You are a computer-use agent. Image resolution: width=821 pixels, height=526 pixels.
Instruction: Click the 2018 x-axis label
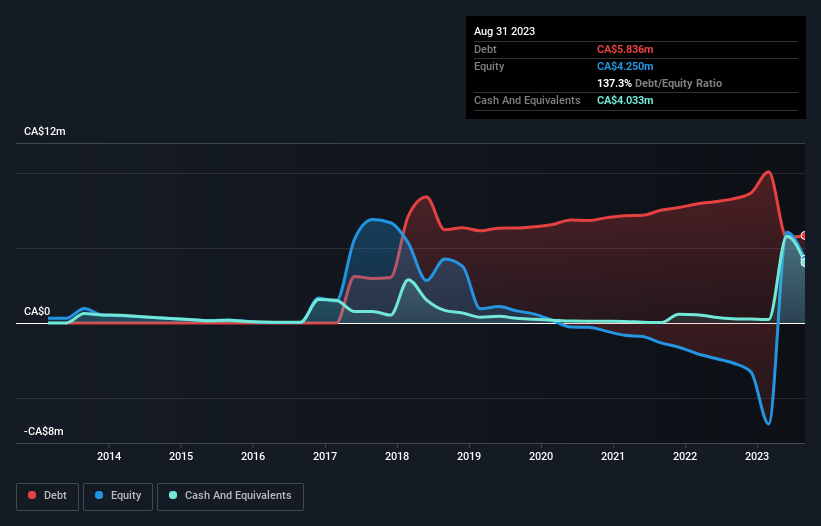(x=397, y=456)
